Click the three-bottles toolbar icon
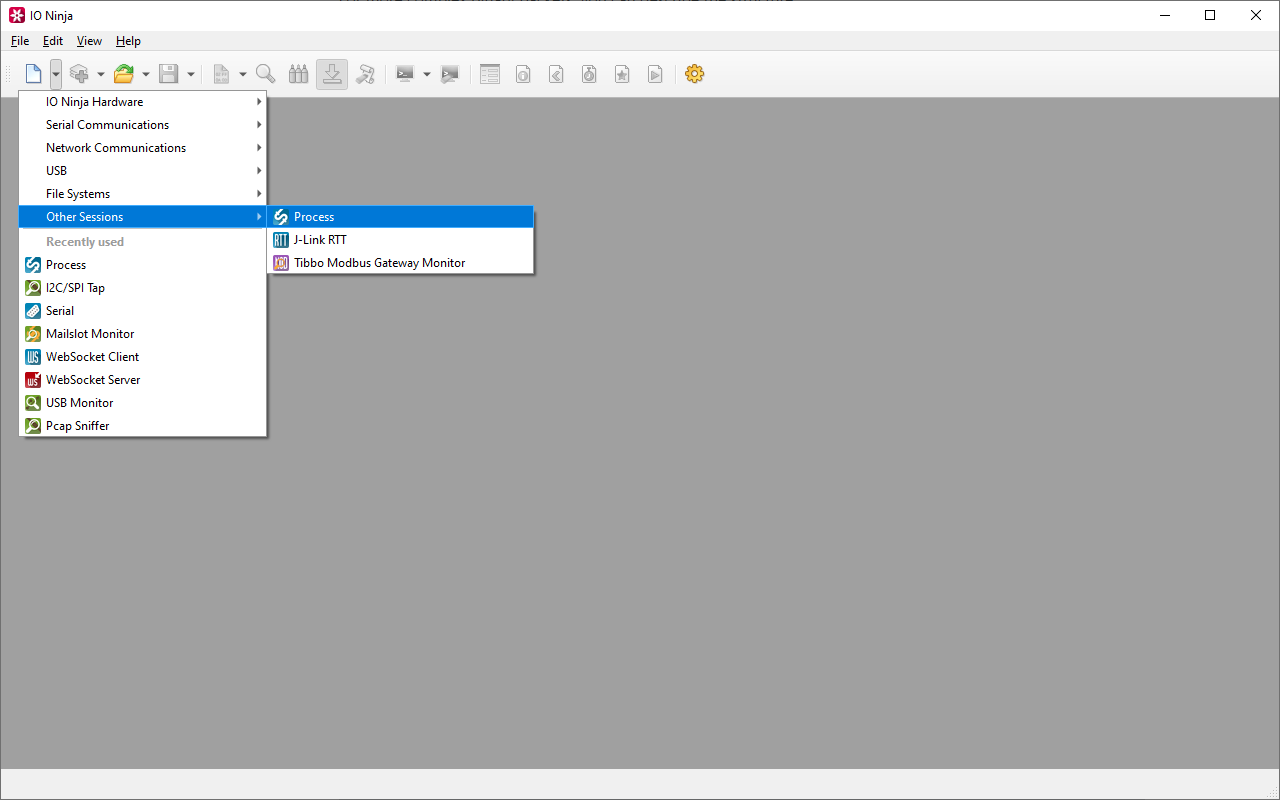The height and width of the screenshot is (800, 1280). pyautogui.click(x=298, y=74)
